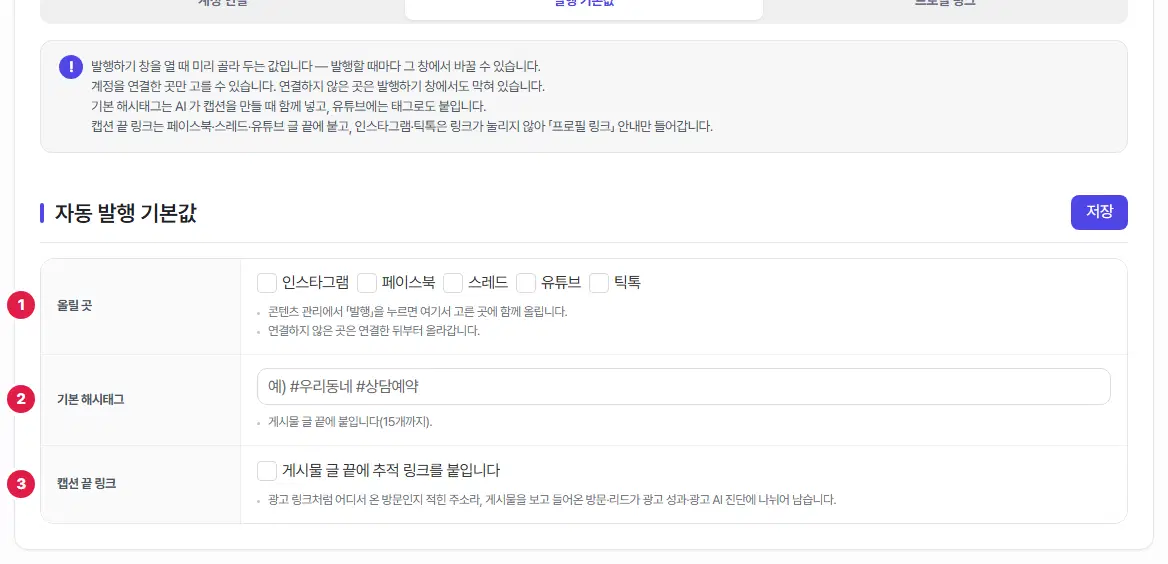Click the info line starting 발행하기 창을 열 때
Image resolution: width=1168 pixels, height=564 pixels.
point(315,66)
